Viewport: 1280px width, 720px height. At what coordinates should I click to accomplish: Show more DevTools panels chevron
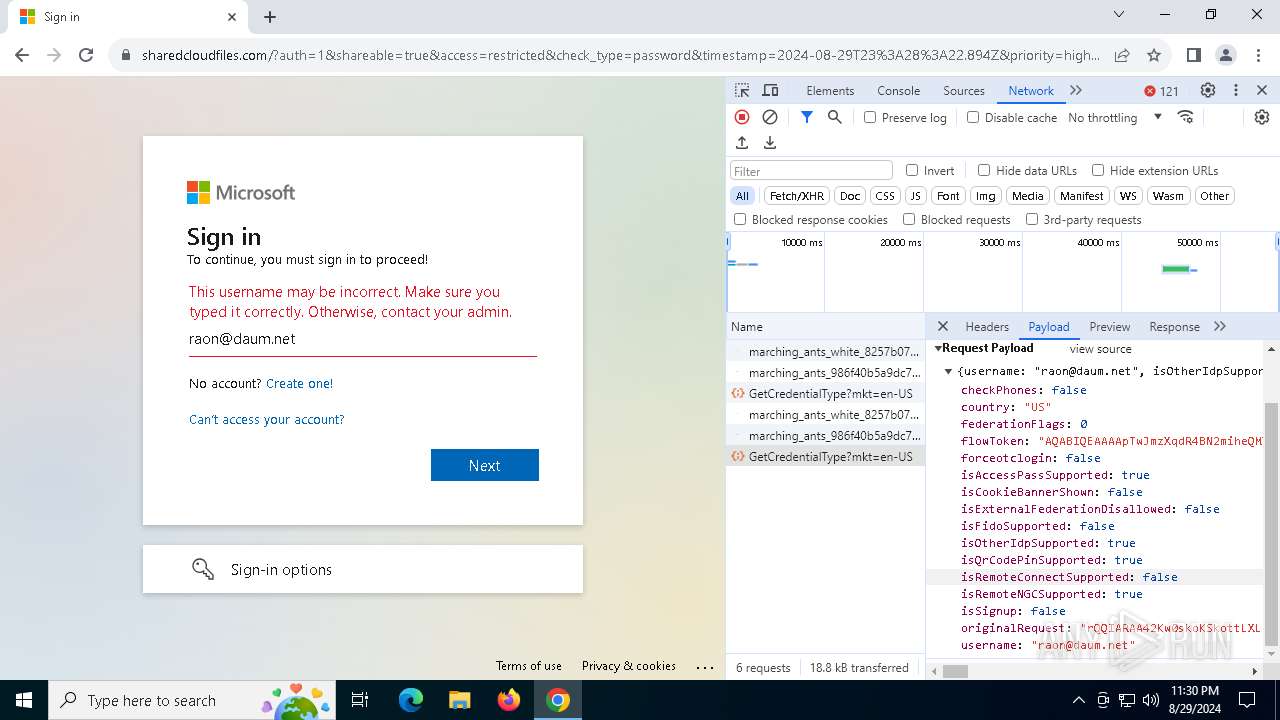pos(1076,90)
